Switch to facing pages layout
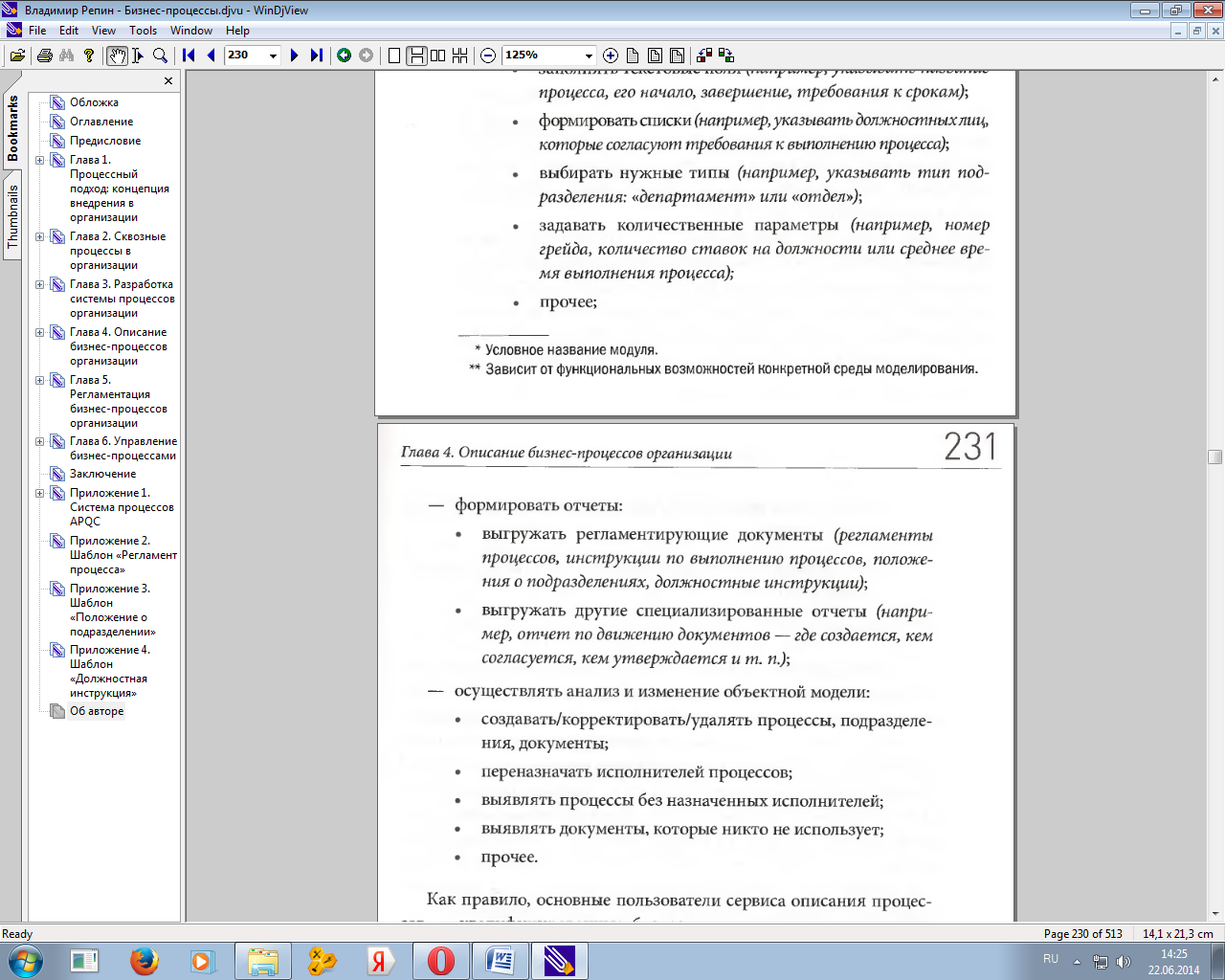 438,56
